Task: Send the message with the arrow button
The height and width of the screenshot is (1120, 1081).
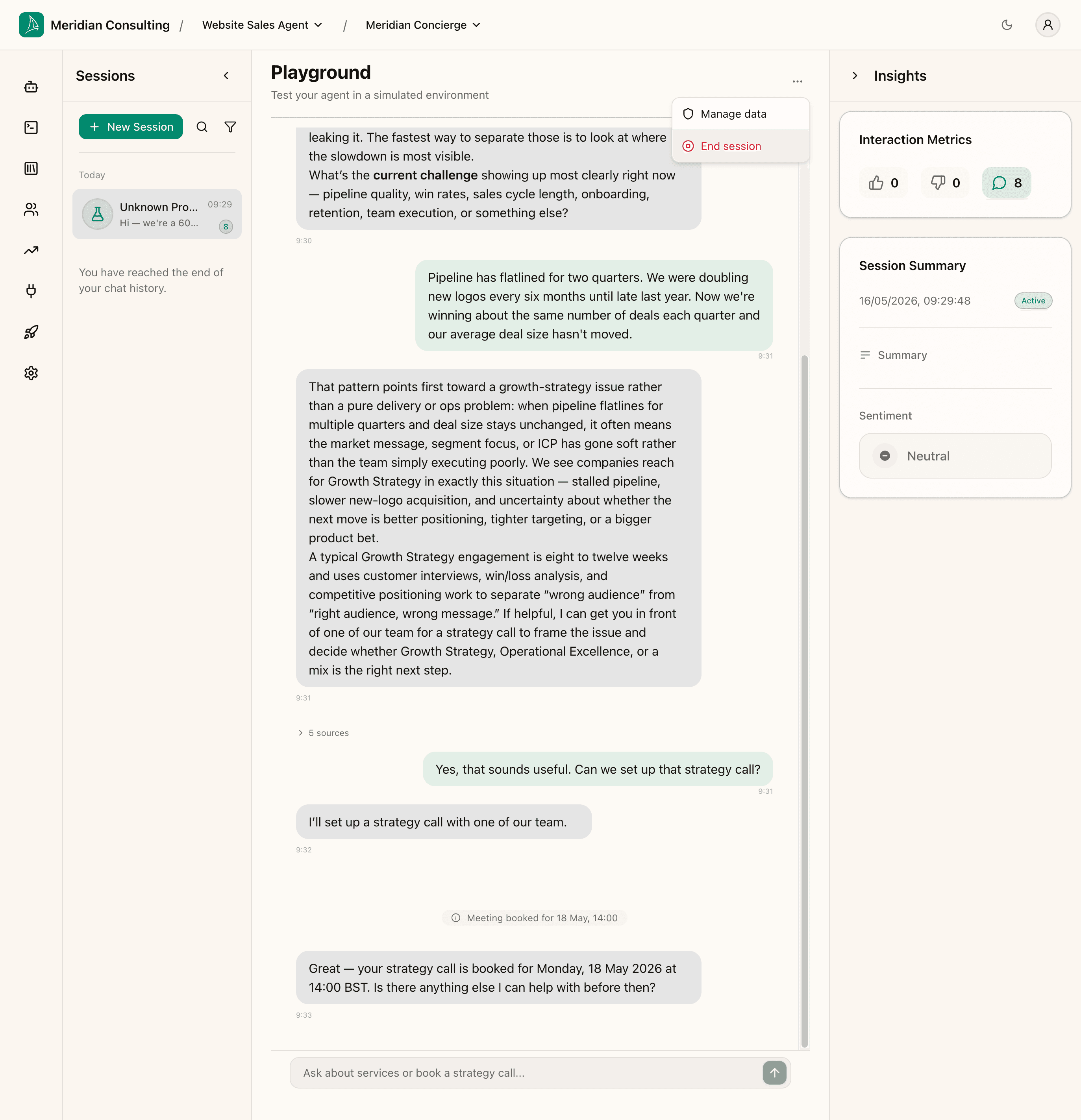Action: click(775, 1072)
